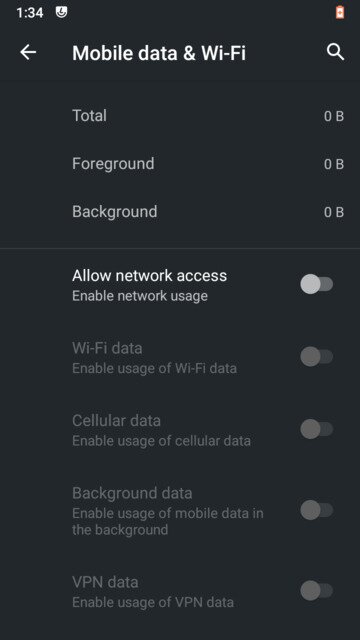Screen dimensions: 360x640
Task: Tap the Mobile data & Wi-Fi title
Action: [x=159, y=53]
